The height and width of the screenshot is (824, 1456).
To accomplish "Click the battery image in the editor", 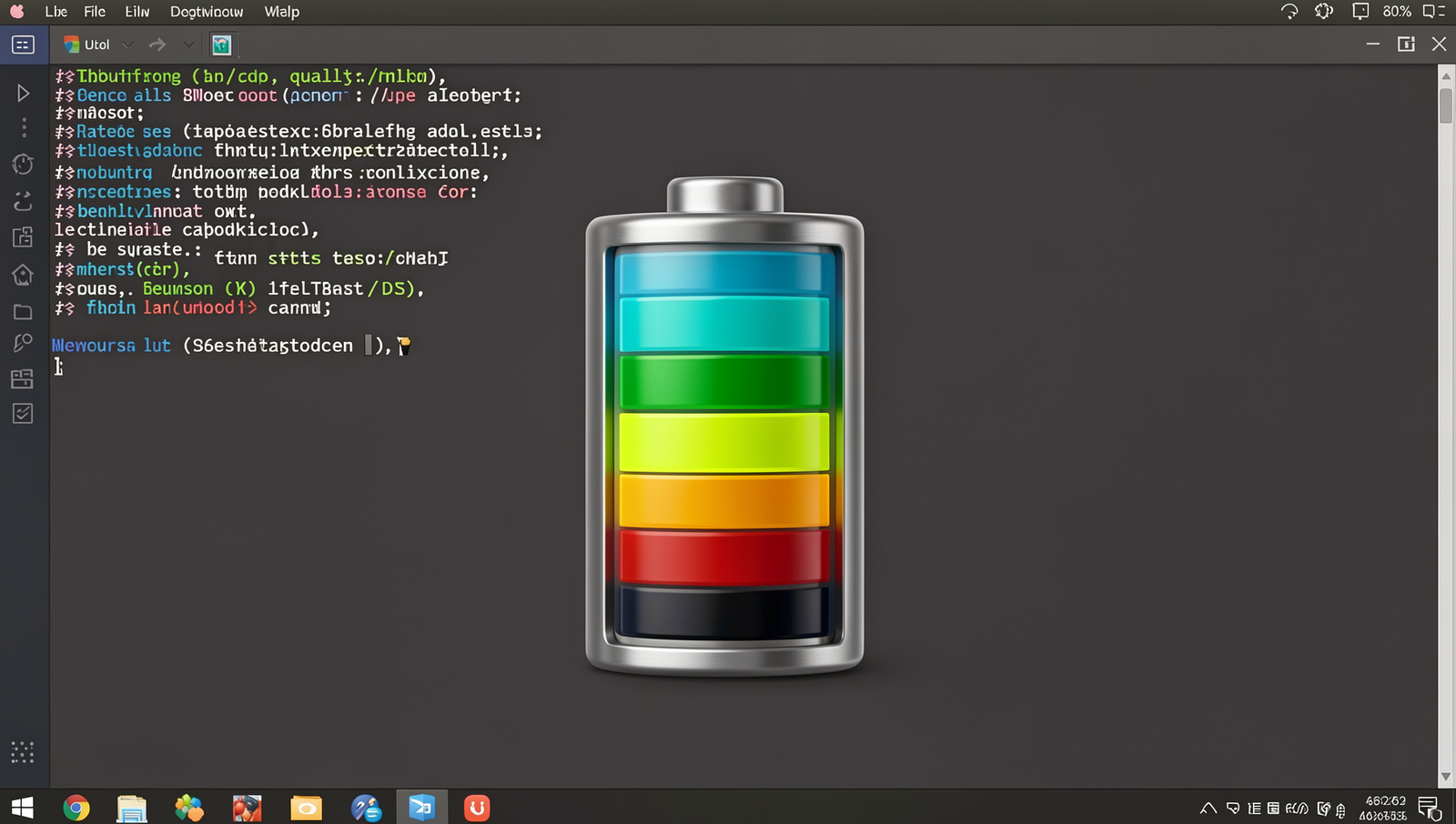I will point(724,427).
